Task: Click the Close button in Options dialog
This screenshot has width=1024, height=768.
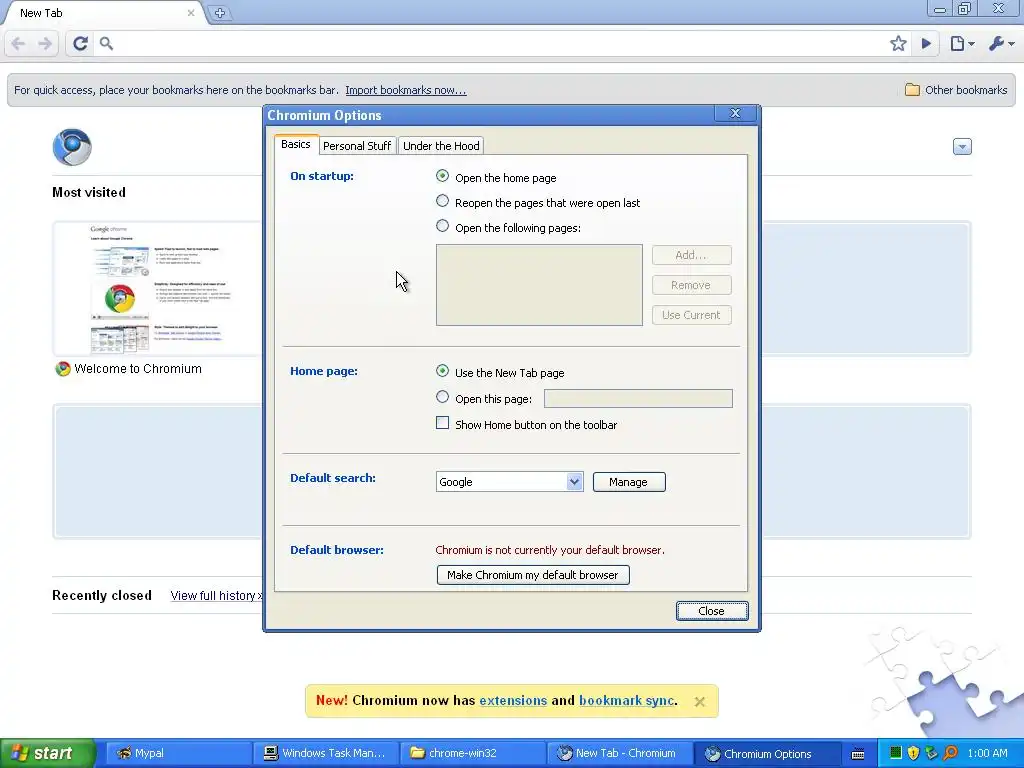Action: pos(712,611)
